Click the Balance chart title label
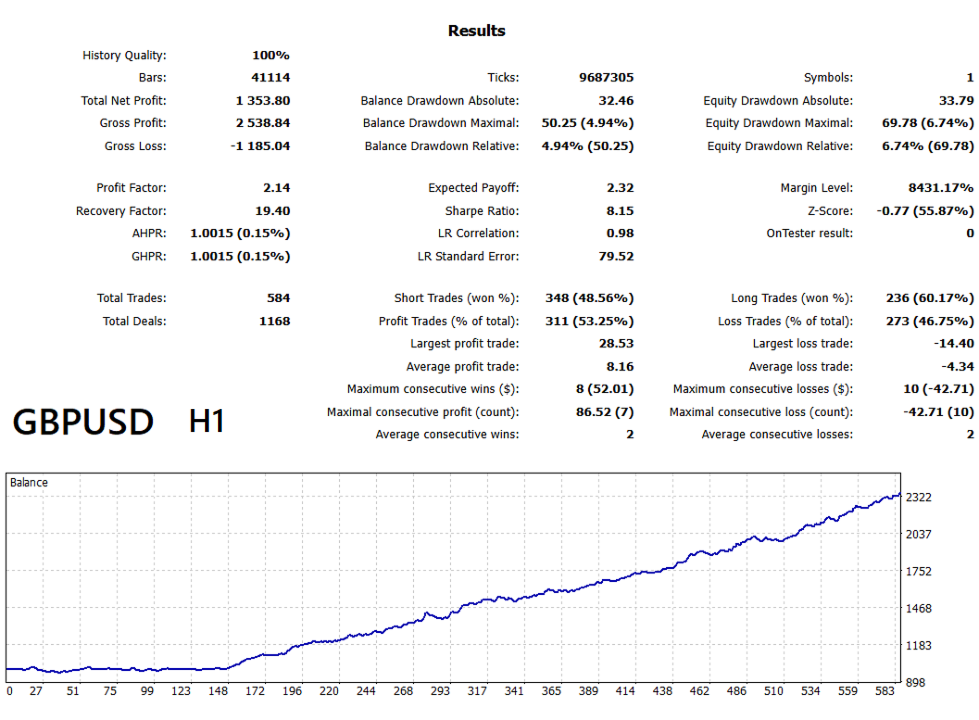Screen dimensions: 979x720 [29, 483]
